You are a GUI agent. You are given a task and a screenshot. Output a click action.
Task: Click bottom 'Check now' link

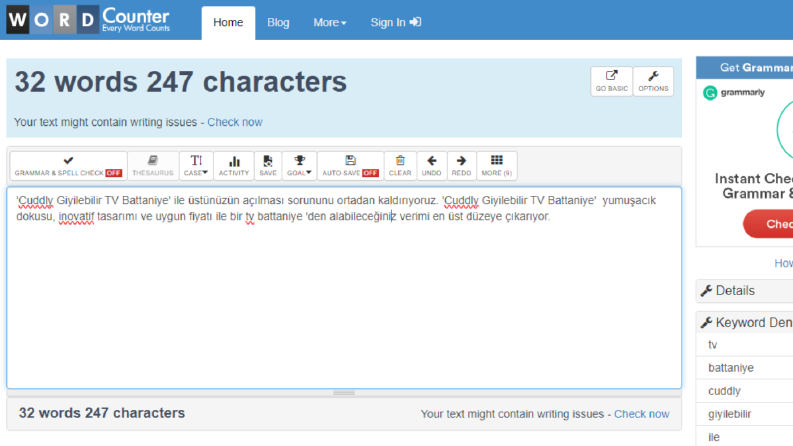point(641,414)
